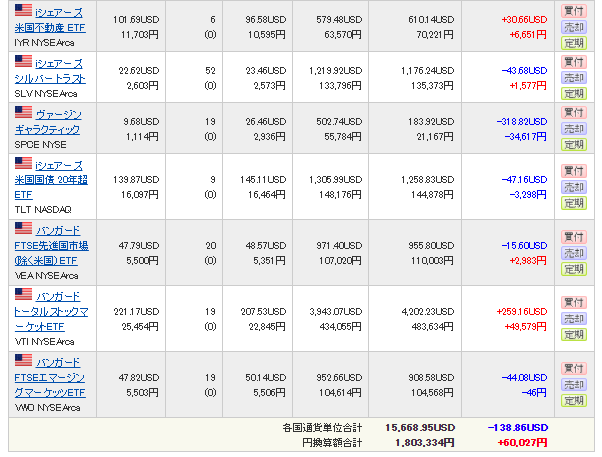Click the 定期 button in the VWO row
The height and width of the screenshot is (457, 602).
(x=574, y=401)
